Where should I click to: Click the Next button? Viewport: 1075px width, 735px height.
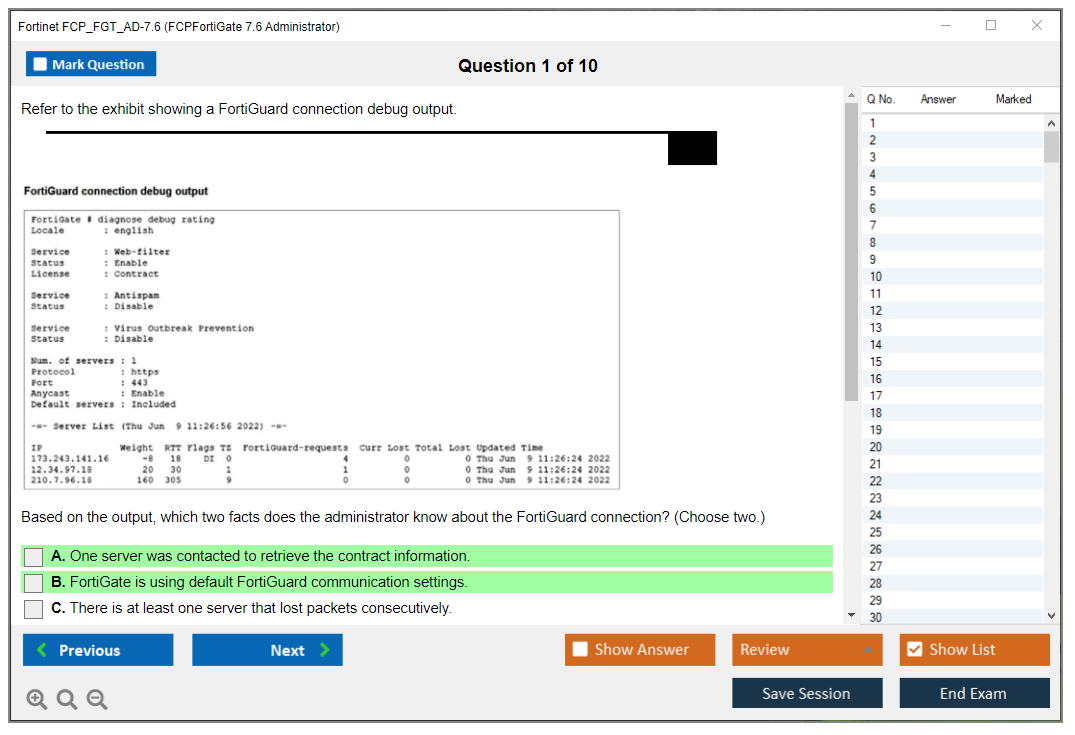(x=267, y=649)
